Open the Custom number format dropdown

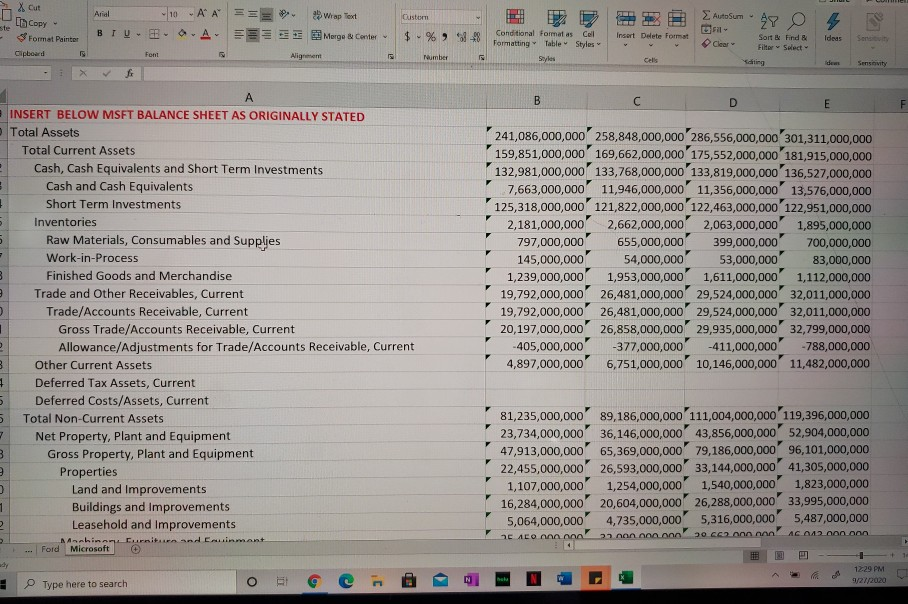pos(478,17)
